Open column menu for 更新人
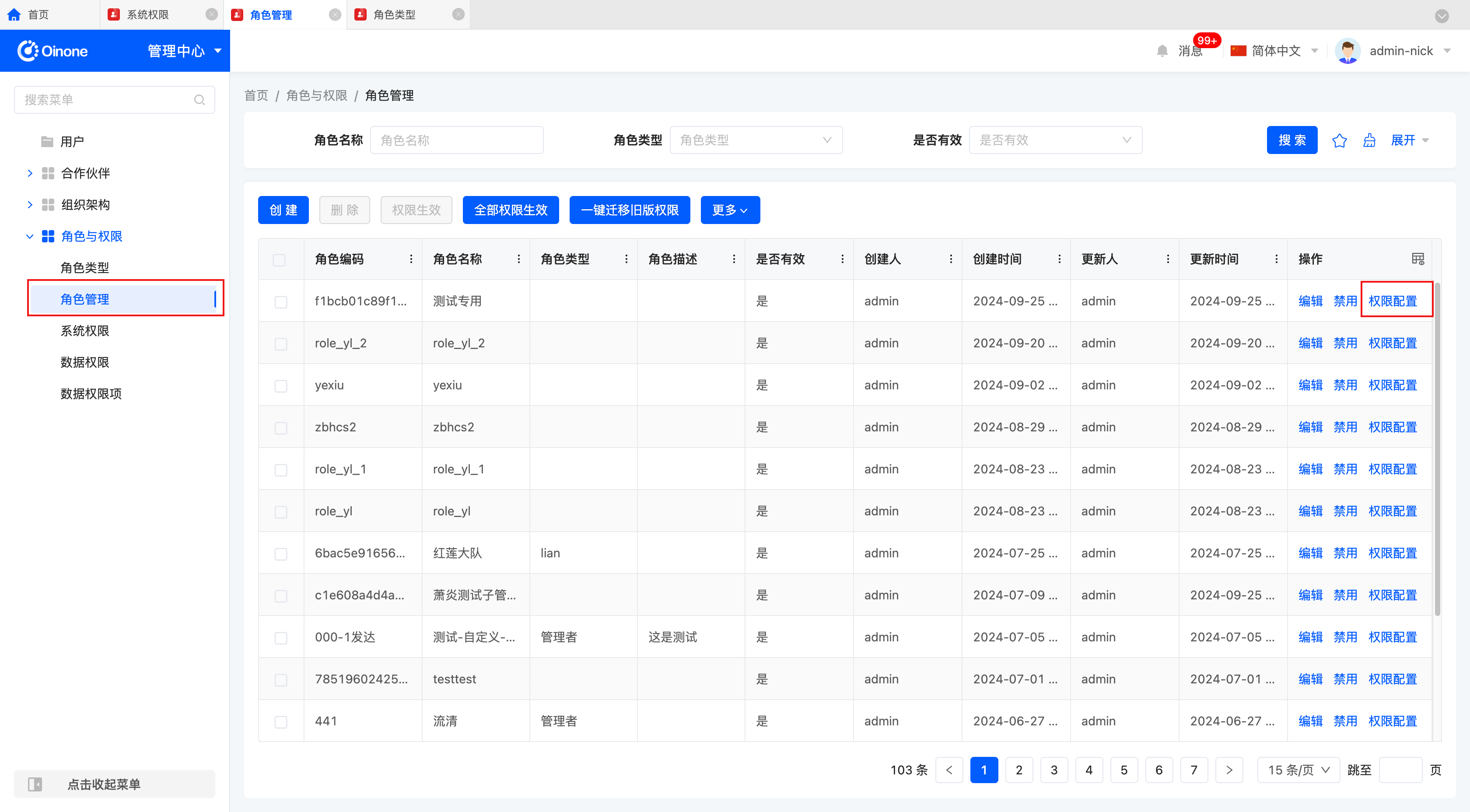The width and height of the screenshot is (1470, 812). (1168, 259)
